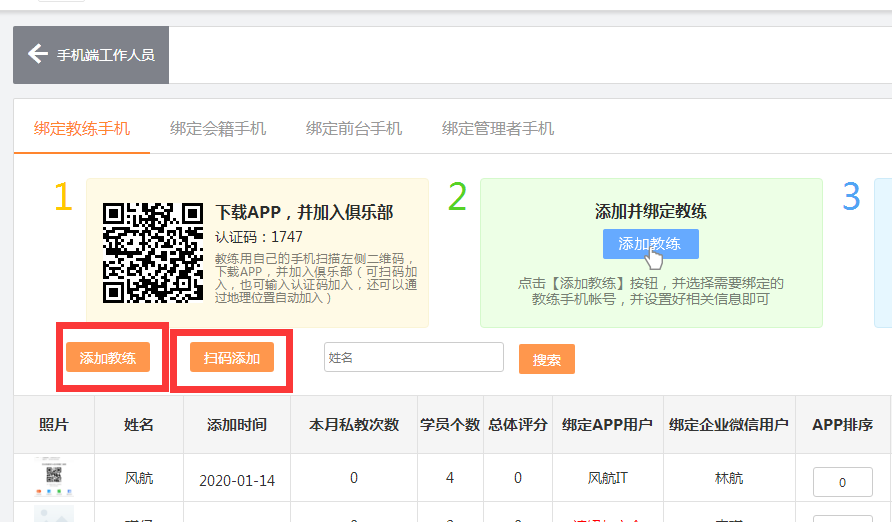Open the 绑定教练手机 tab
The height and width of the screenshot is (522, 892).
pyautogui.click(x=82, y=128)
